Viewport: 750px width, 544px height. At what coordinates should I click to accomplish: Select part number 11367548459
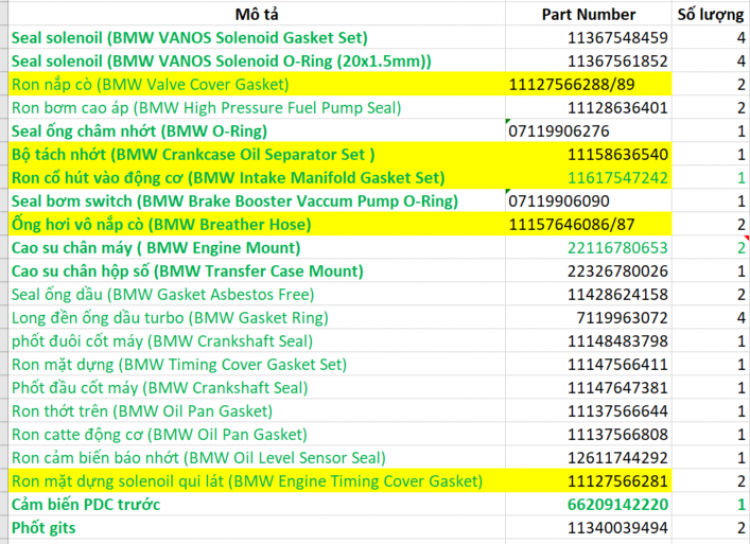pos(588,38)
